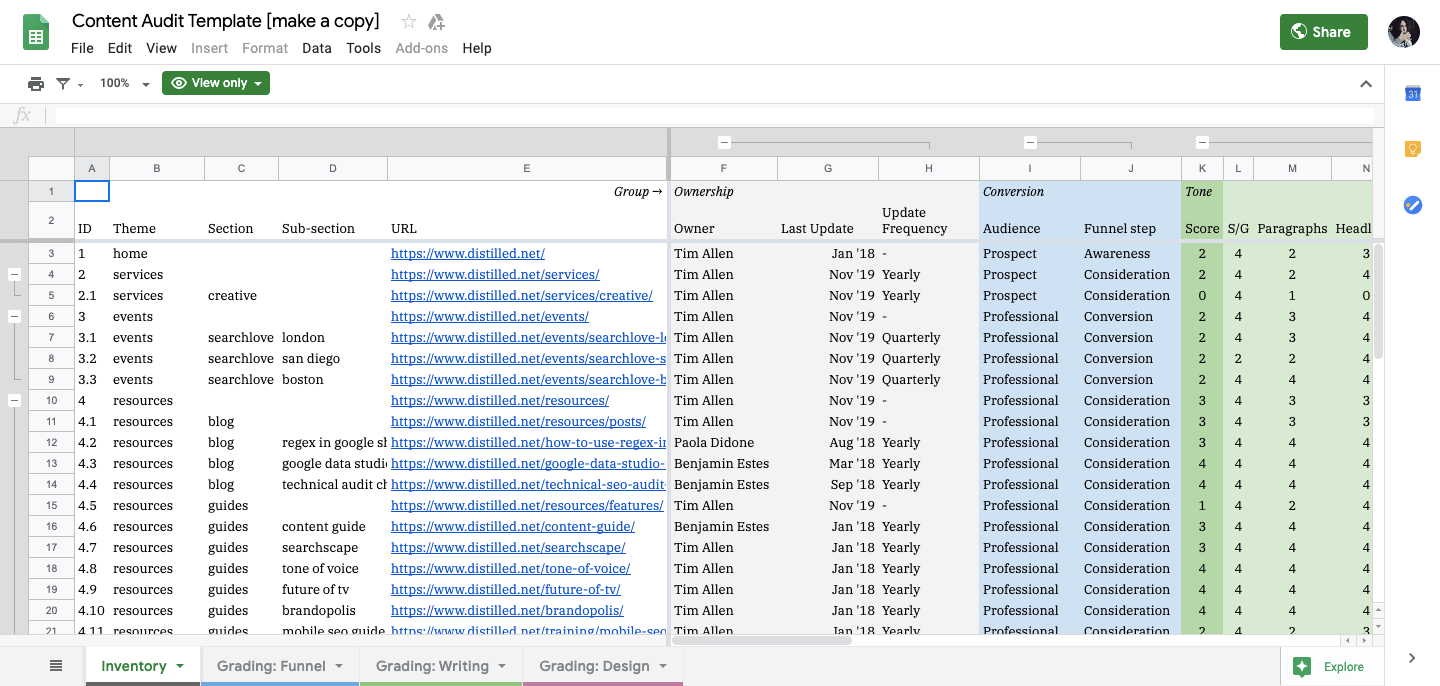Open Google Calendar from the side panel
The image size is (1440, 686).
pos(1412,93)
